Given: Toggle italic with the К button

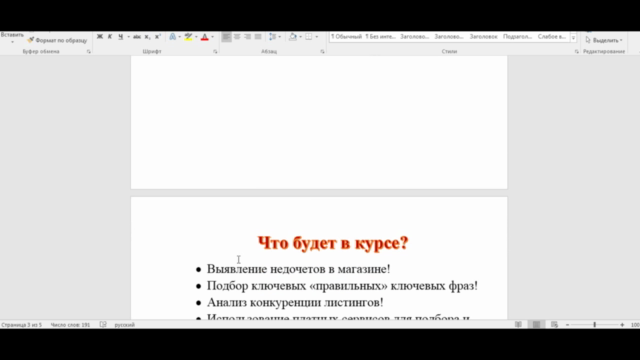Looking at the screenshot, I should click(x=110, y=37).
